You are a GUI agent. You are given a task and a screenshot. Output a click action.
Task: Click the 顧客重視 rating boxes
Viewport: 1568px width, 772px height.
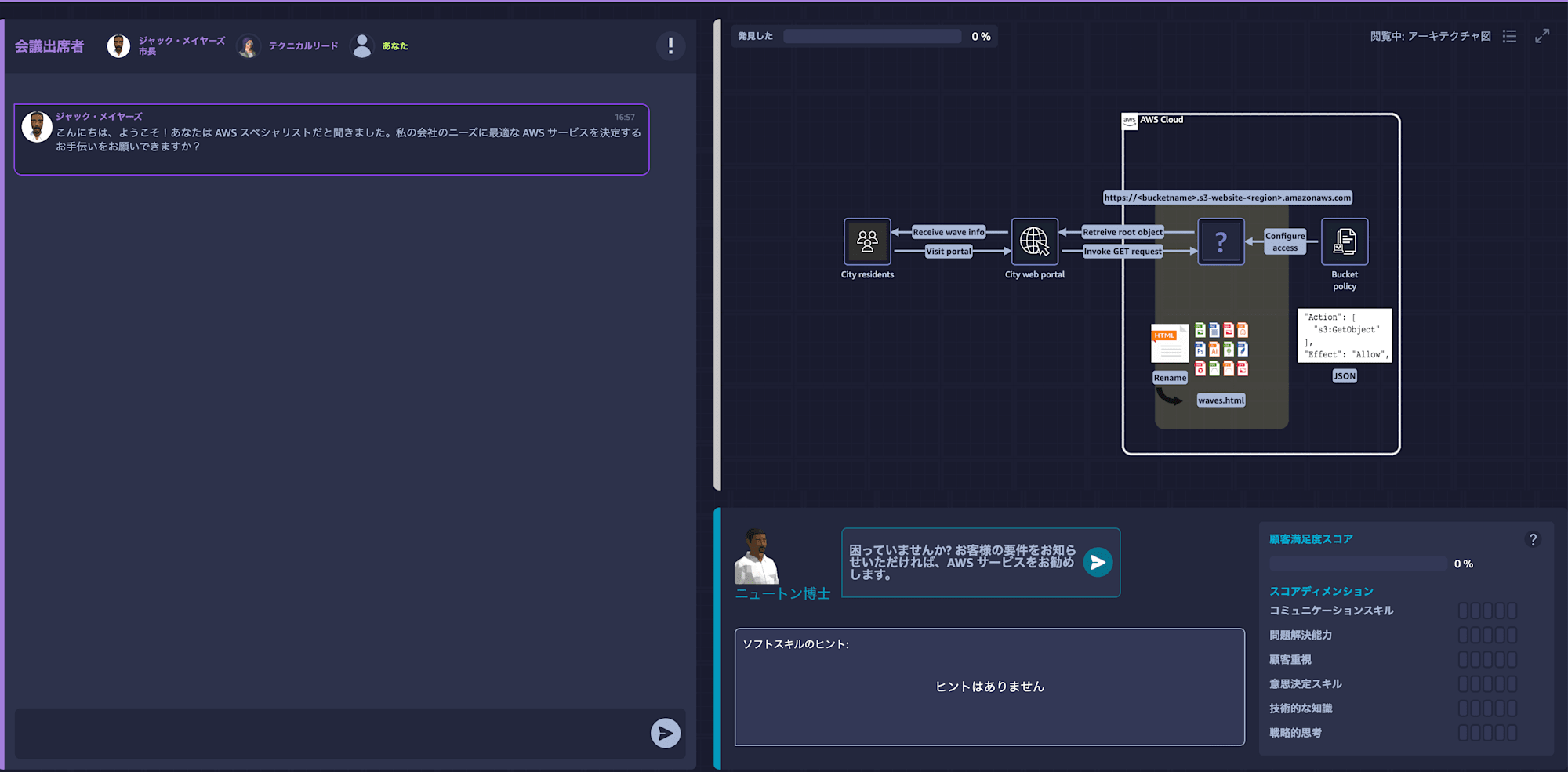[x=1487, y=659]
